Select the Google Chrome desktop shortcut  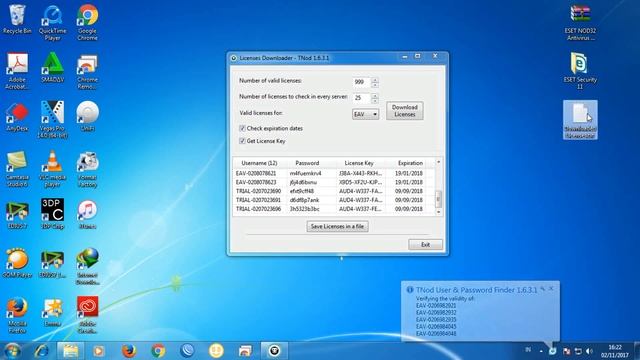87,22
